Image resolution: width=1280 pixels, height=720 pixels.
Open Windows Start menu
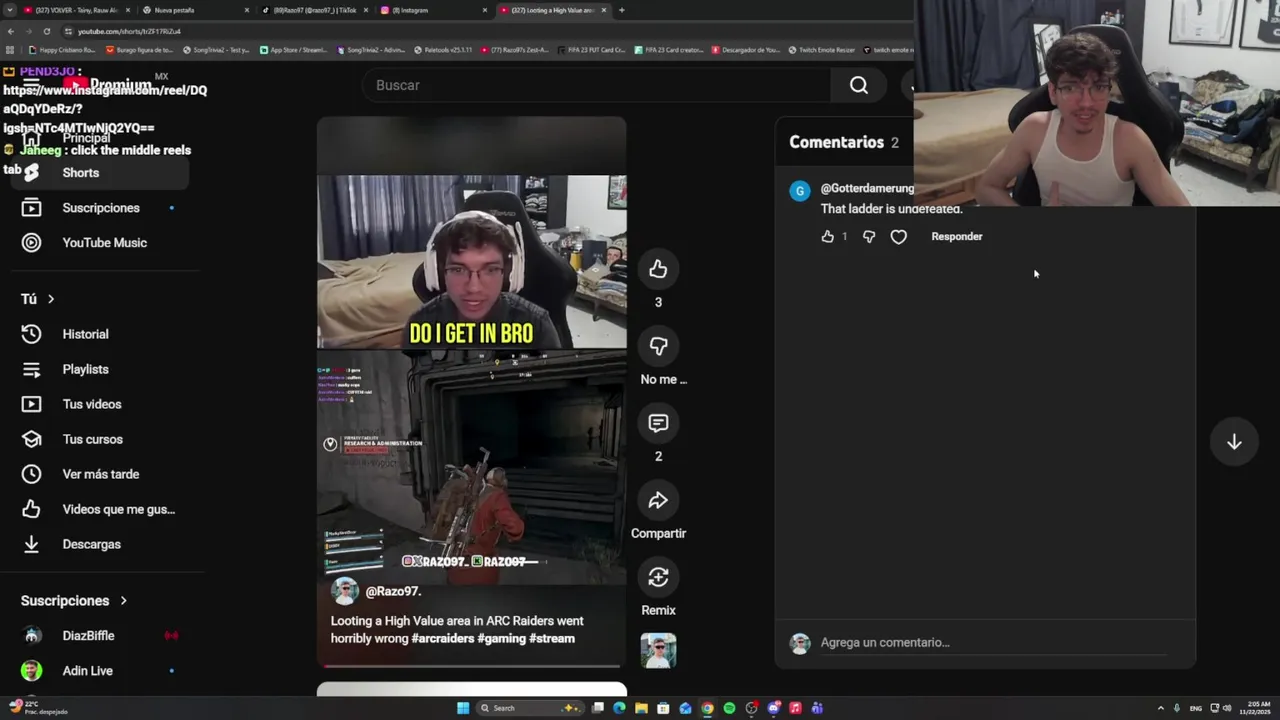[463, 708]
